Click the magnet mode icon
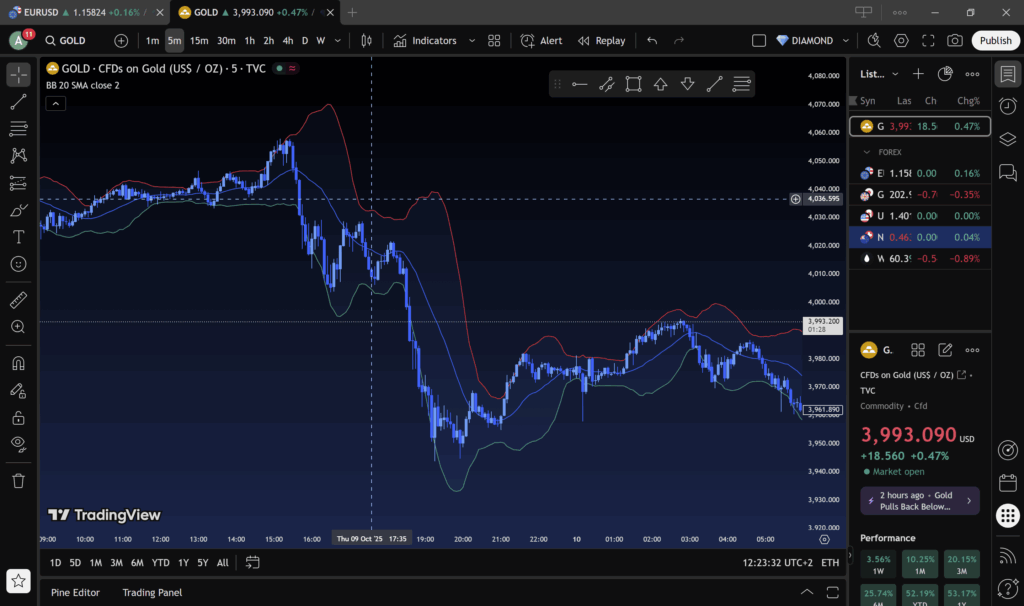The image size is (1024, 606). pos(18,364)
